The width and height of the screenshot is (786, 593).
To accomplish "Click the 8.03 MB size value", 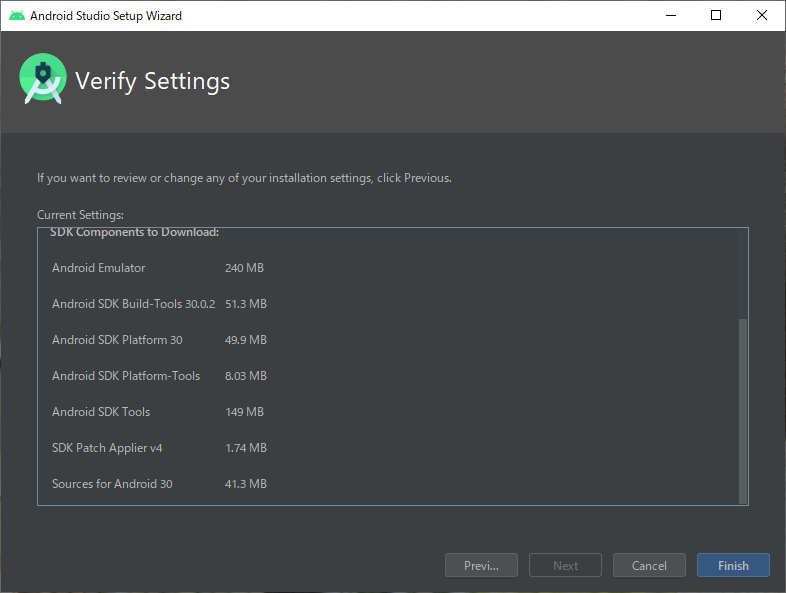I will pos(246,376).
